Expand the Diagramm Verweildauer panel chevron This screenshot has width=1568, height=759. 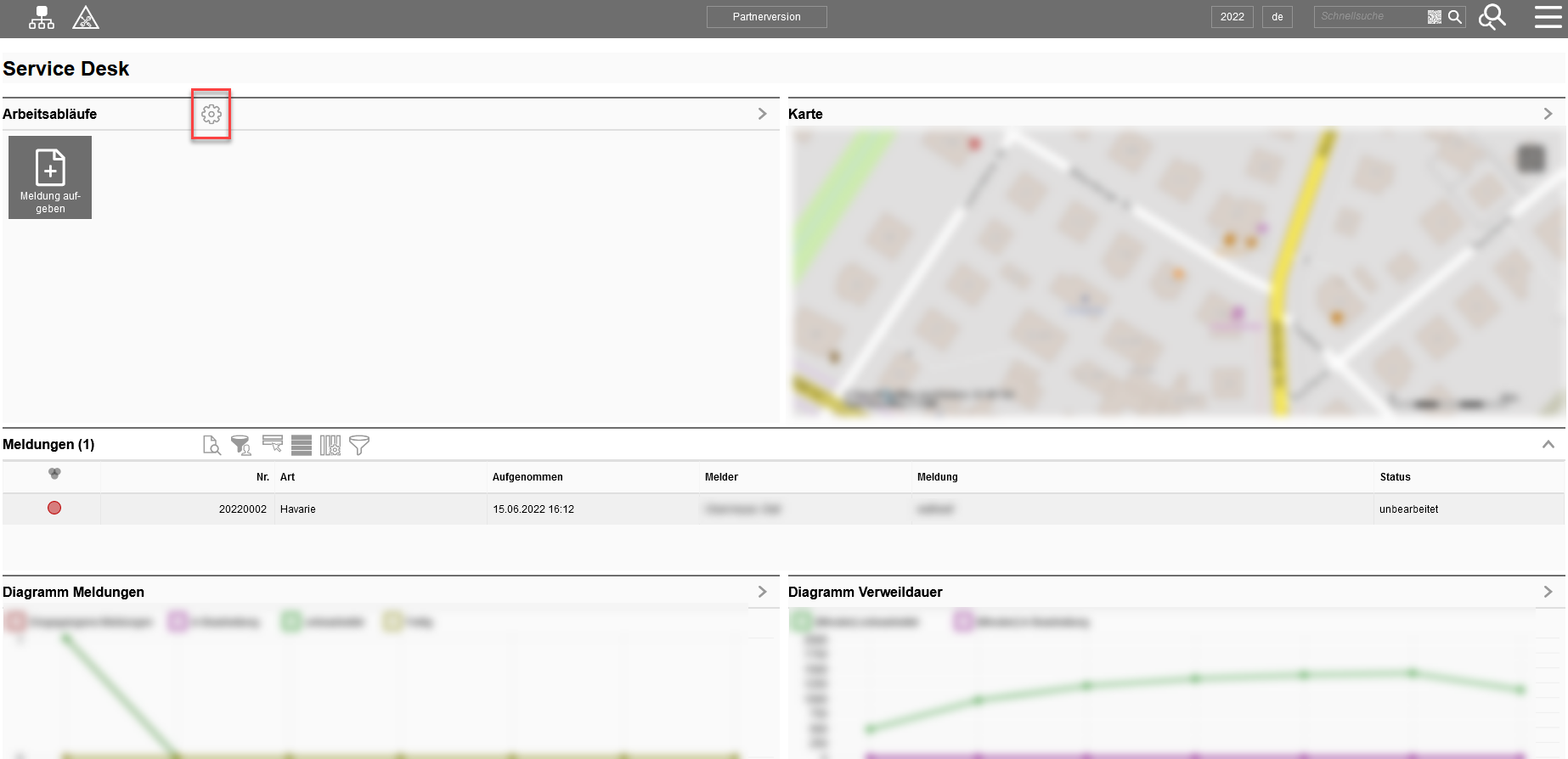point(1548,592)
